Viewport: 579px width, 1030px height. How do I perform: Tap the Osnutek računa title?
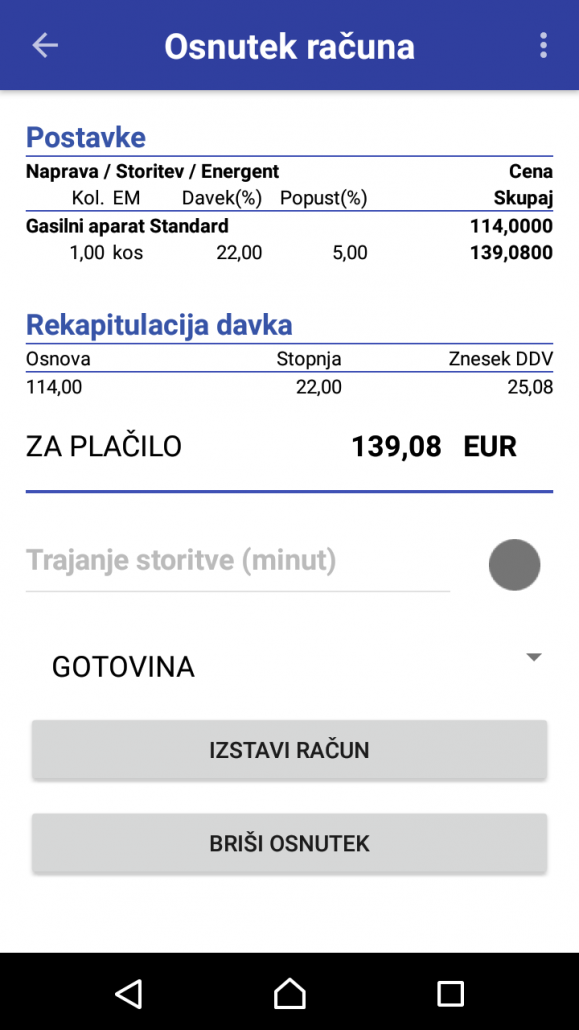point(289,46)
